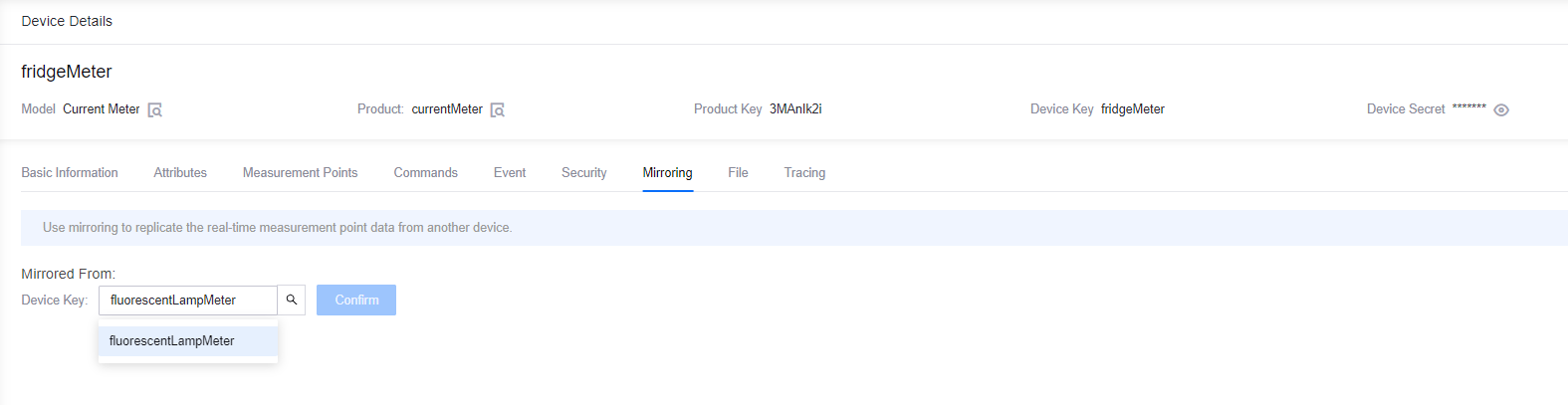Reveal the Device Secret with eye icon

pos(1500,110)
